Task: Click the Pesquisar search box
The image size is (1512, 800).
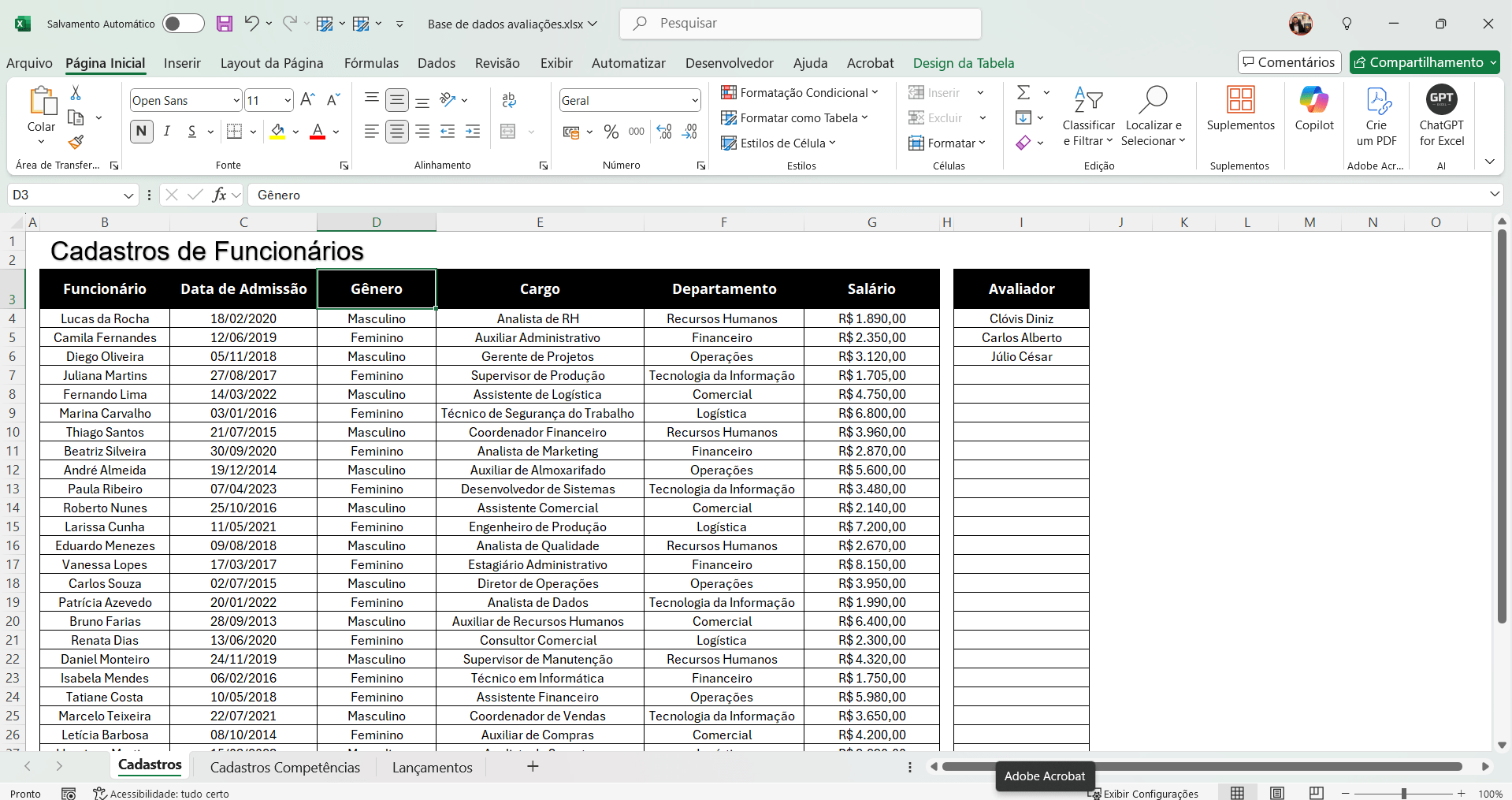Action: pyautogui.click(x=801, y=24)
